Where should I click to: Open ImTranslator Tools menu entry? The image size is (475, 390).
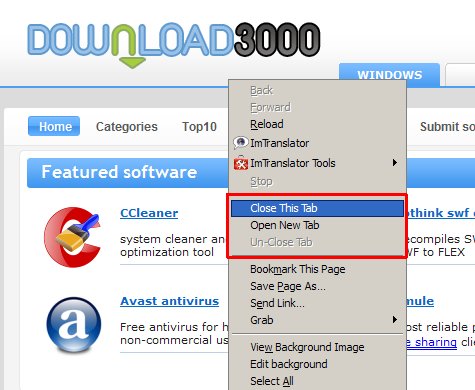point(318,163)
